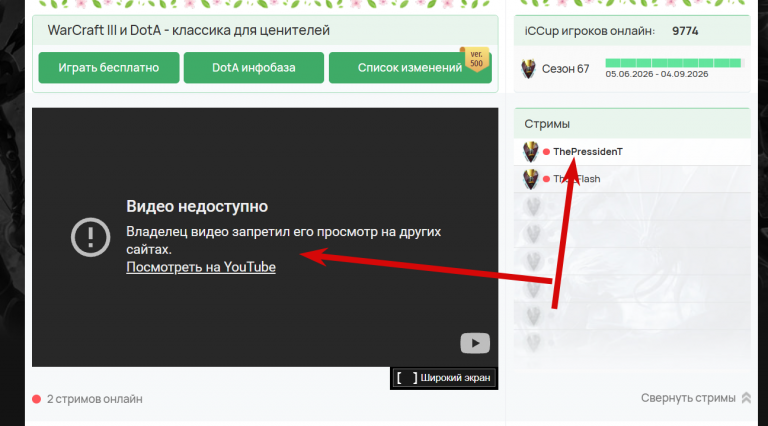The image size is (768, 426).
Task: Click the avatar icon beside ThePressidenT
Action: (530, 152)
